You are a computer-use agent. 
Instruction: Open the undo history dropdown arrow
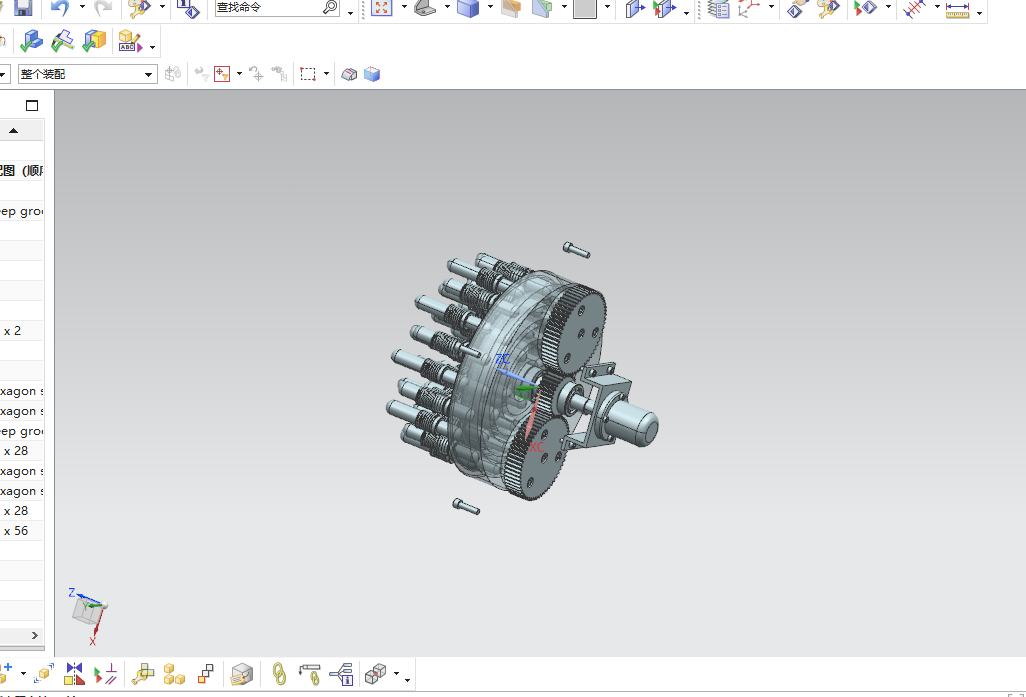[x=82, y=8]
